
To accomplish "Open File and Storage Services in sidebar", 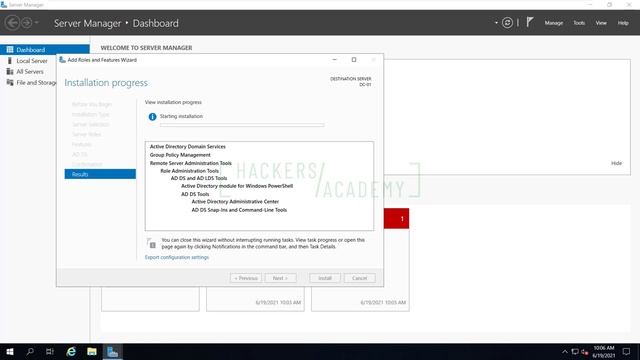I will 36,82.
